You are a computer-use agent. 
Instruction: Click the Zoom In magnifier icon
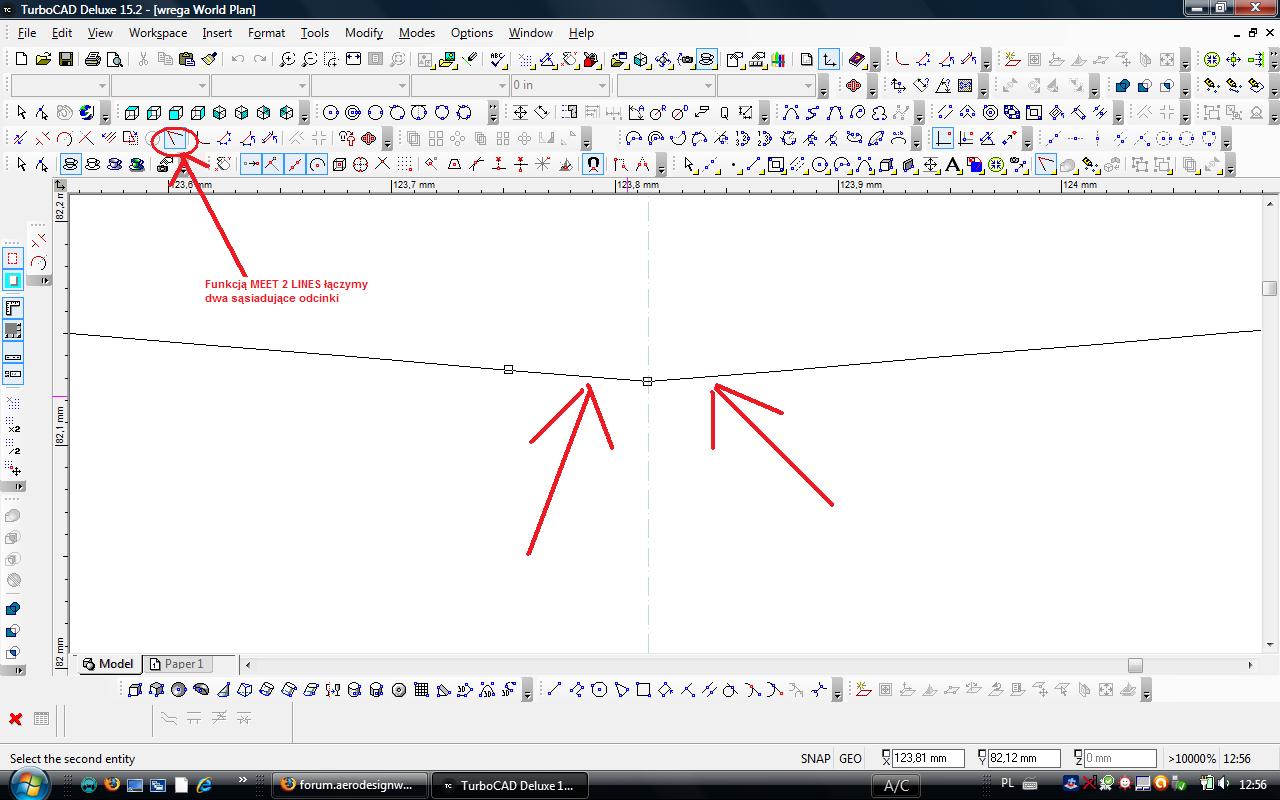click(287, 60)
